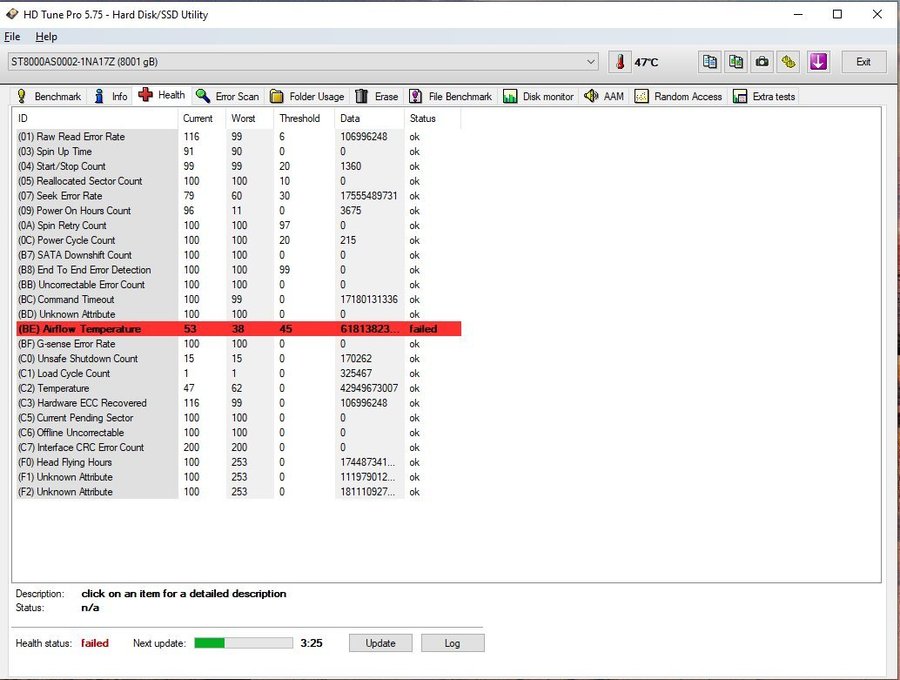Switch to the Error Scan tab
900x680 pixels.
pyautogui.click(x=227, y=96)
